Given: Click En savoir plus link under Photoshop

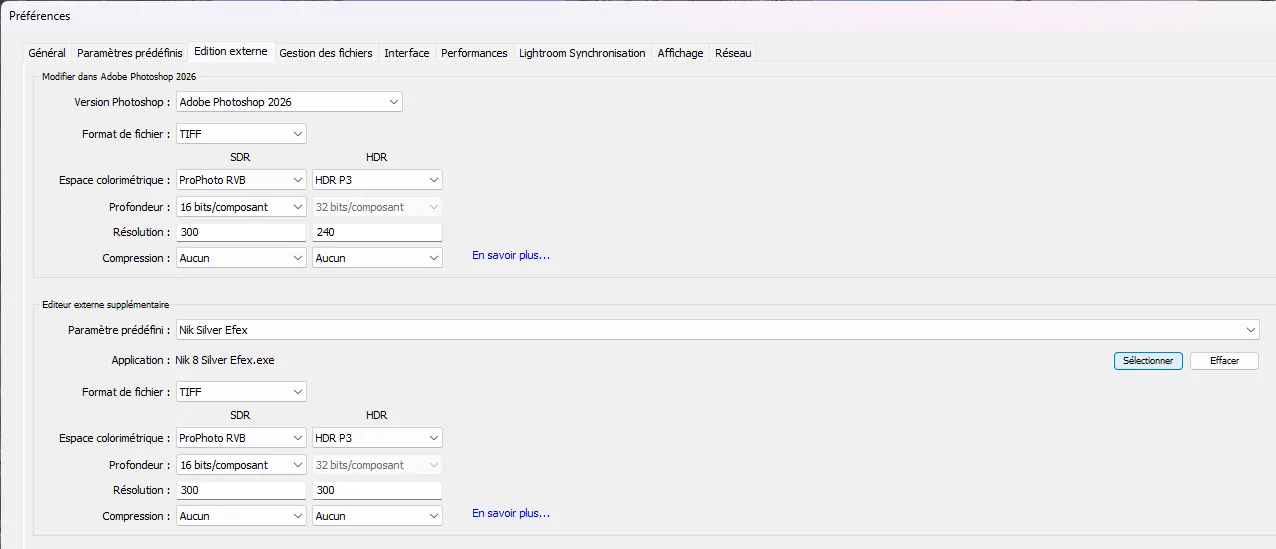Looking at the screenshot, I should [x=511, y=256].
